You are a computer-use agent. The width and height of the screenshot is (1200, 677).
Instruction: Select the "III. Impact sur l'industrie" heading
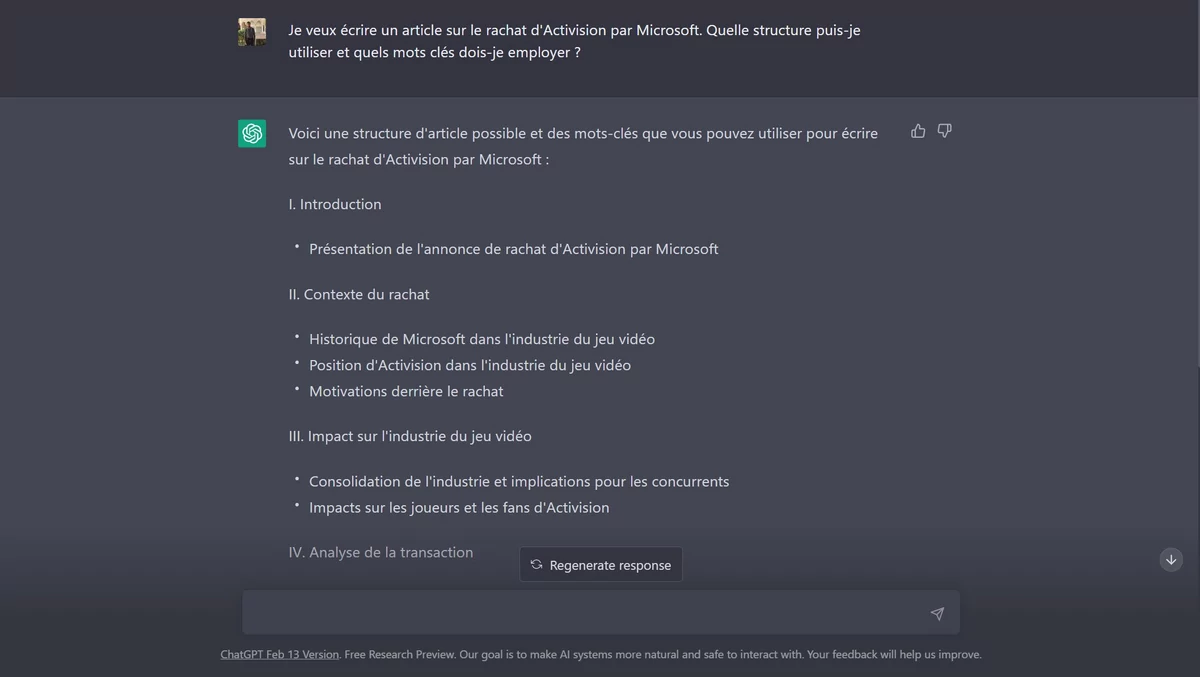pos(410,436)
